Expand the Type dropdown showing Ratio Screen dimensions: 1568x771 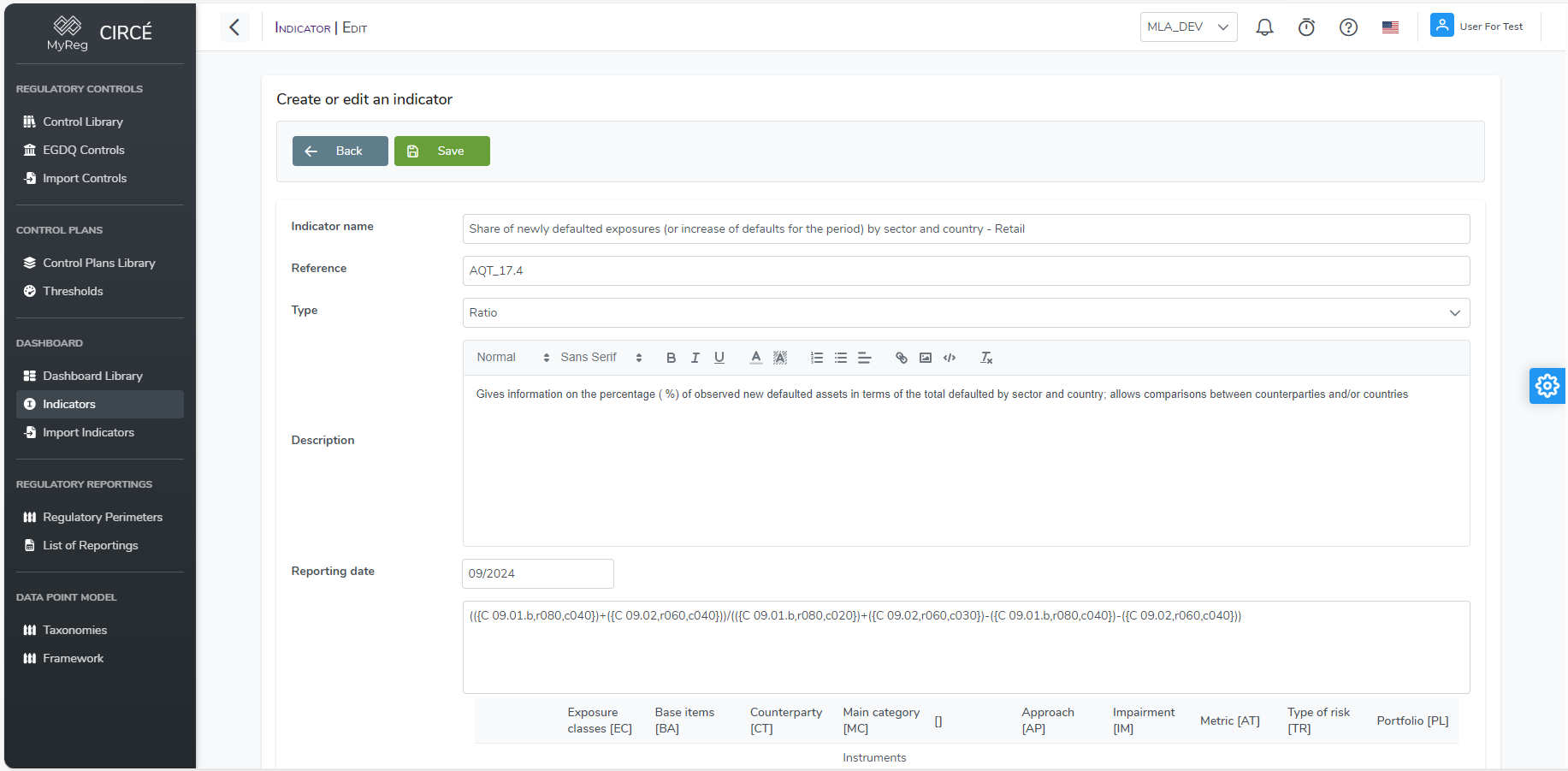[965, 312]
